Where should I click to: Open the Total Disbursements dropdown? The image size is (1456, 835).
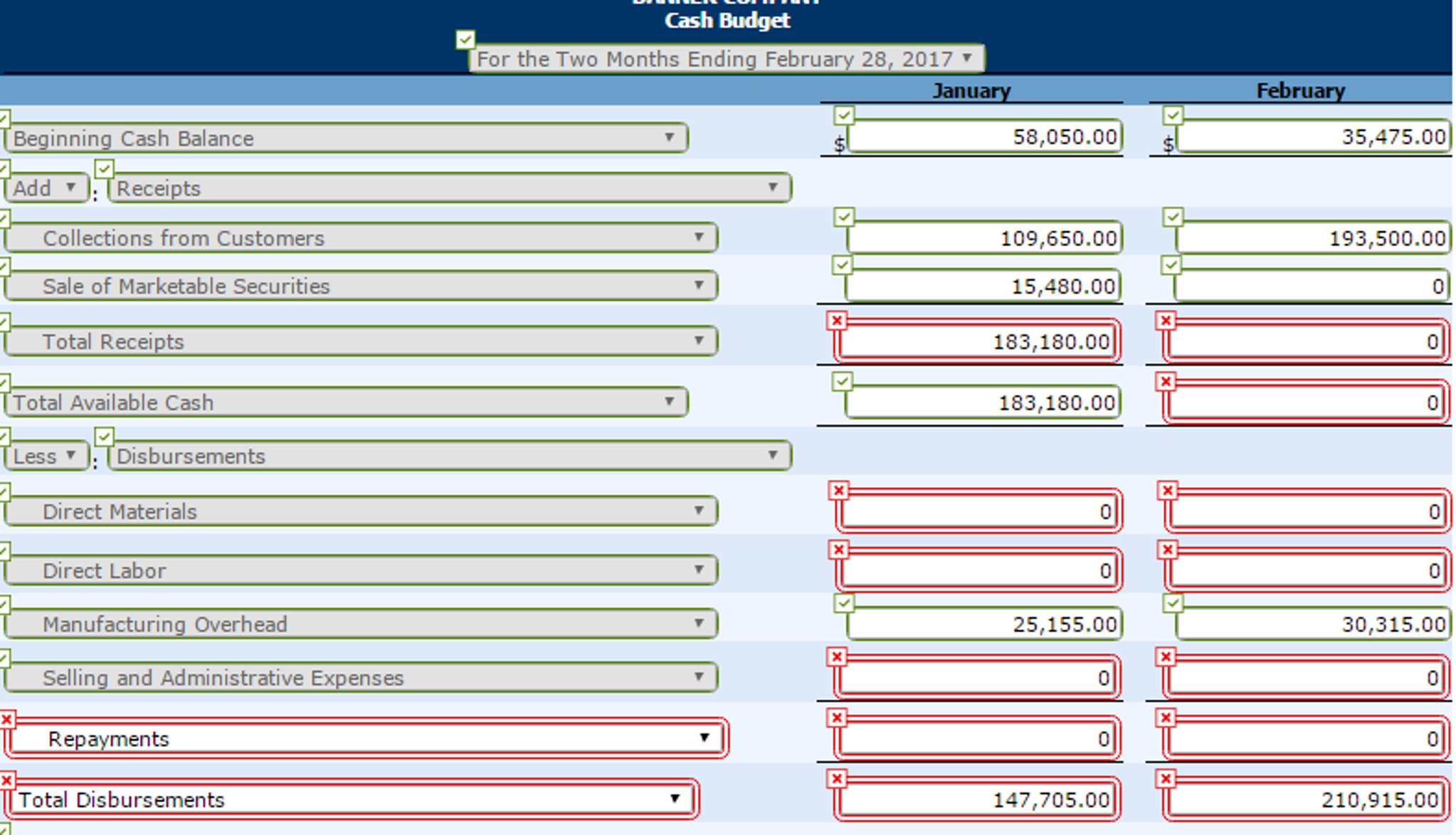(351, 799)
